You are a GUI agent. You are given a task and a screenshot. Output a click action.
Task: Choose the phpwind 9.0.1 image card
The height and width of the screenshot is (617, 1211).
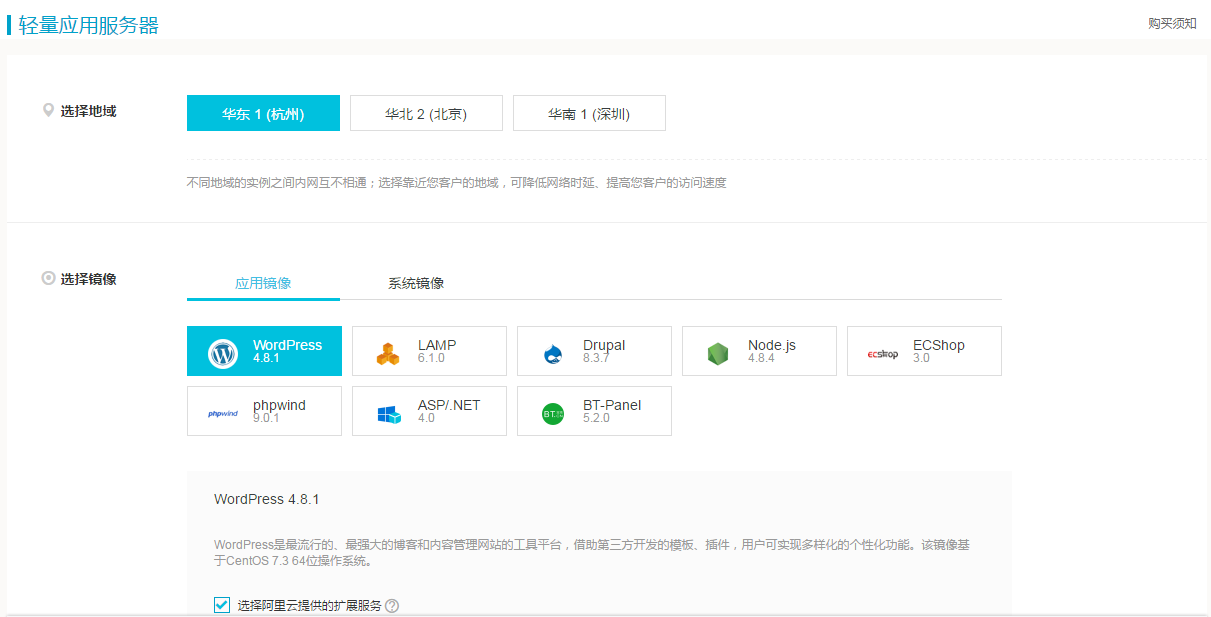264,411
